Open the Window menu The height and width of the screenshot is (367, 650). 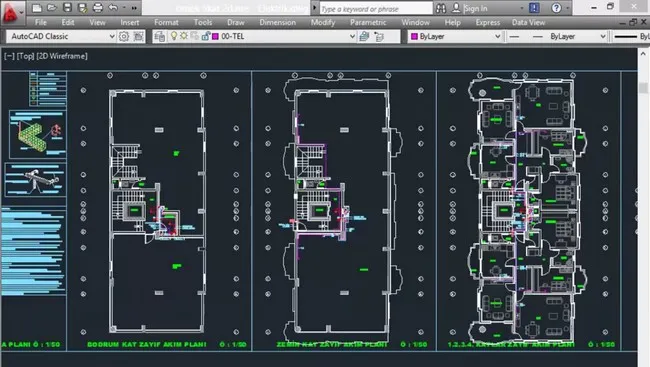coord(415,22)
